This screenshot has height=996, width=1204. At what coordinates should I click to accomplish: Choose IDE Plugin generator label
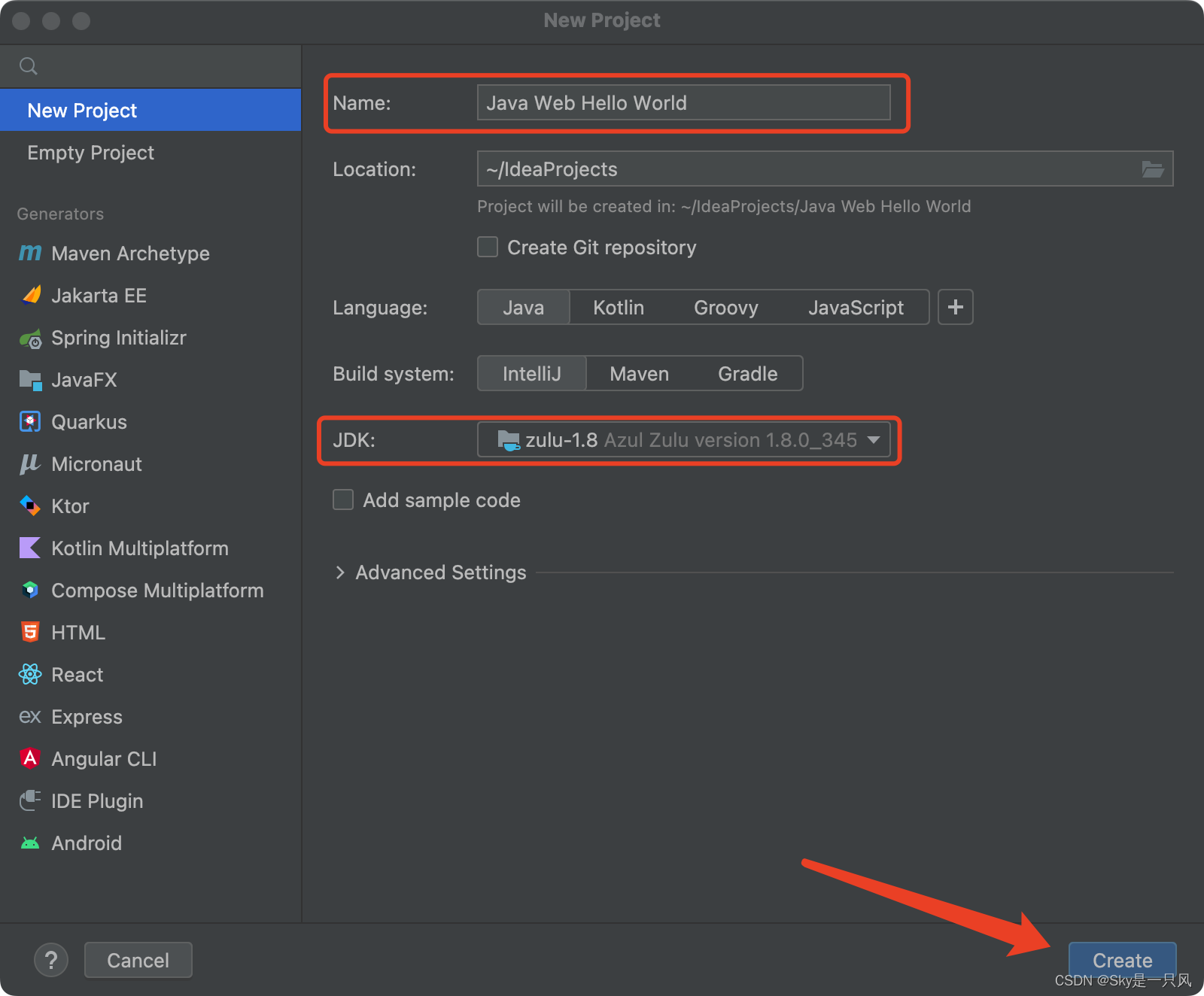click(x=97, y=800)
